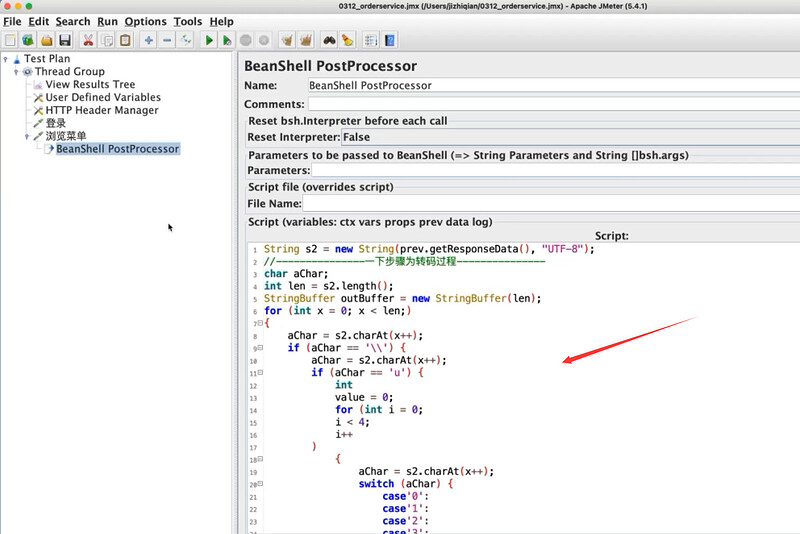Screen dimensions: 800x534
Task: Click the Comments input field
Action: 554,104
